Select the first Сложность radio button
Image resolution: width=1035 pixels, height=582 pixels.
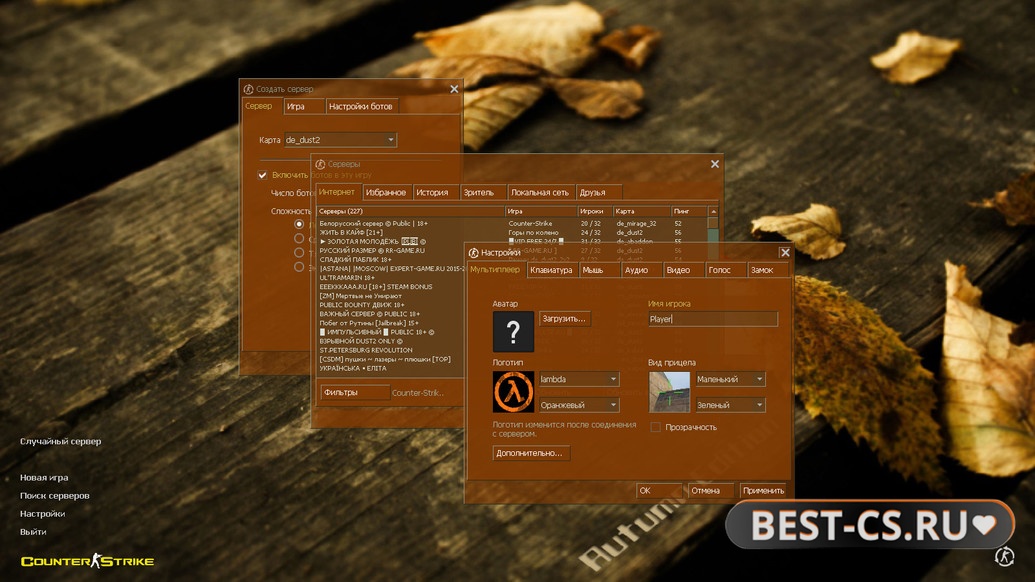(x=299, y=224)
